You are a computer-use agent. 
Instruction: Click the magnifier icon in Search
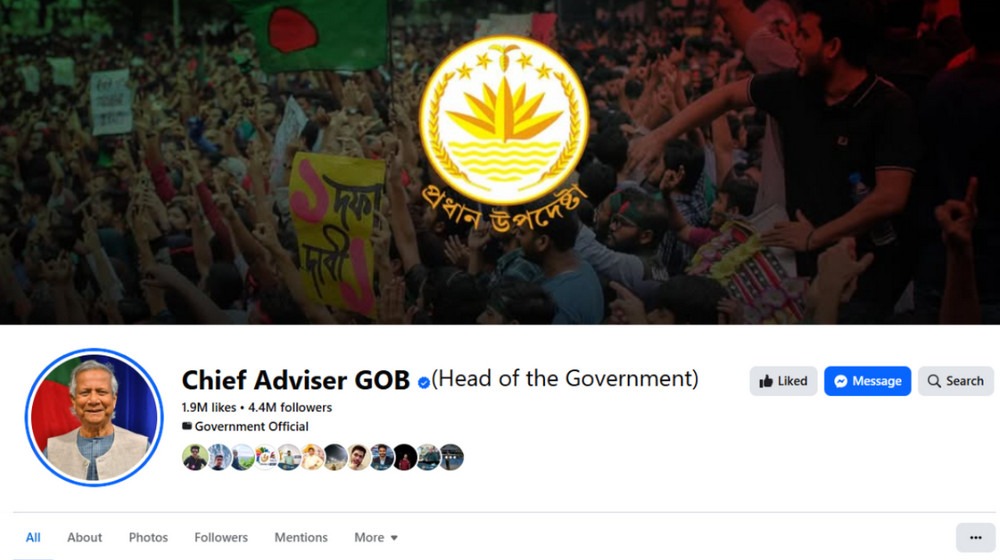(x=934, y=381)
